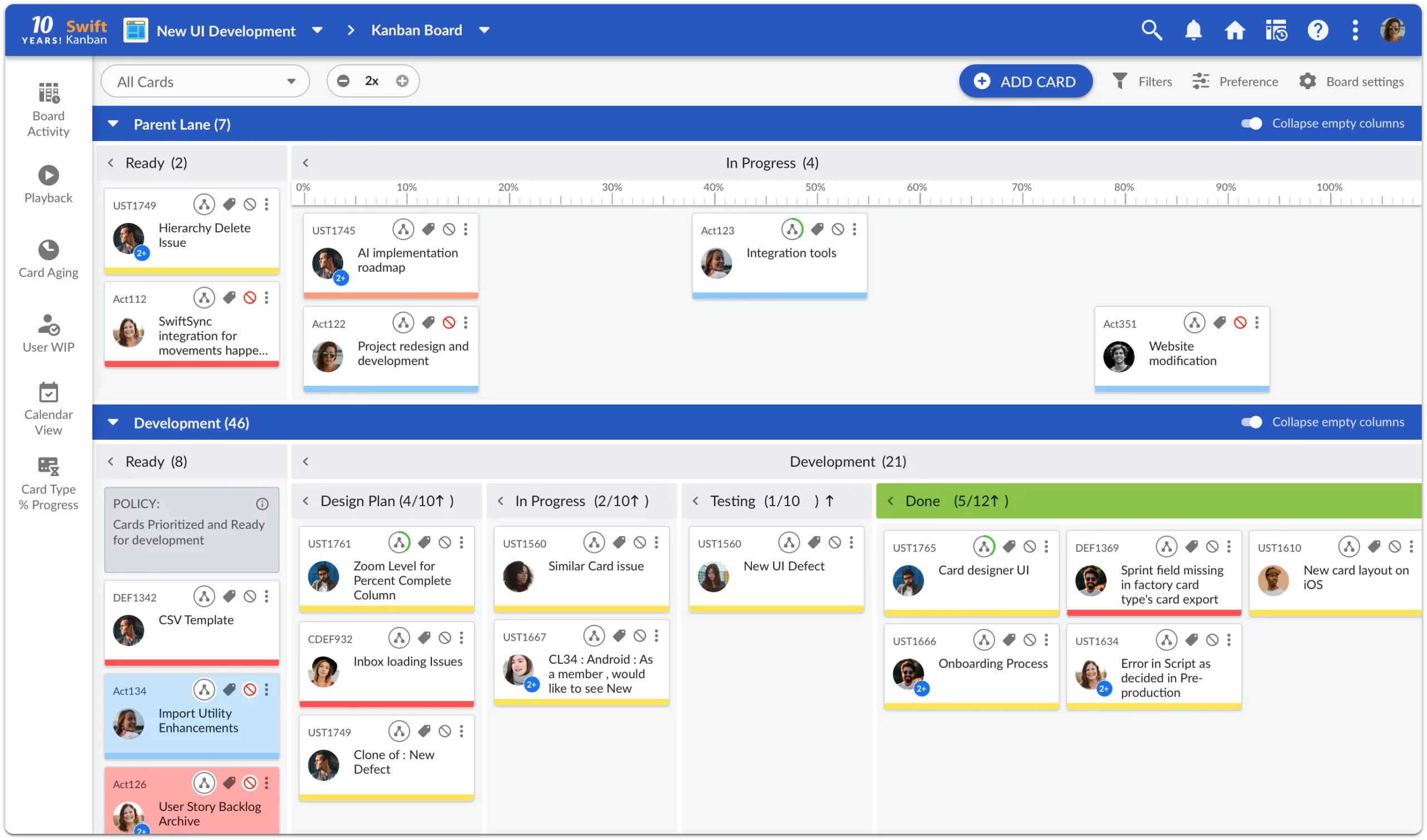Select the Kanban Board dropdown arrow
Viewport: 1427px width, 840px height.
pyautogui.click(x=486, y=30)
